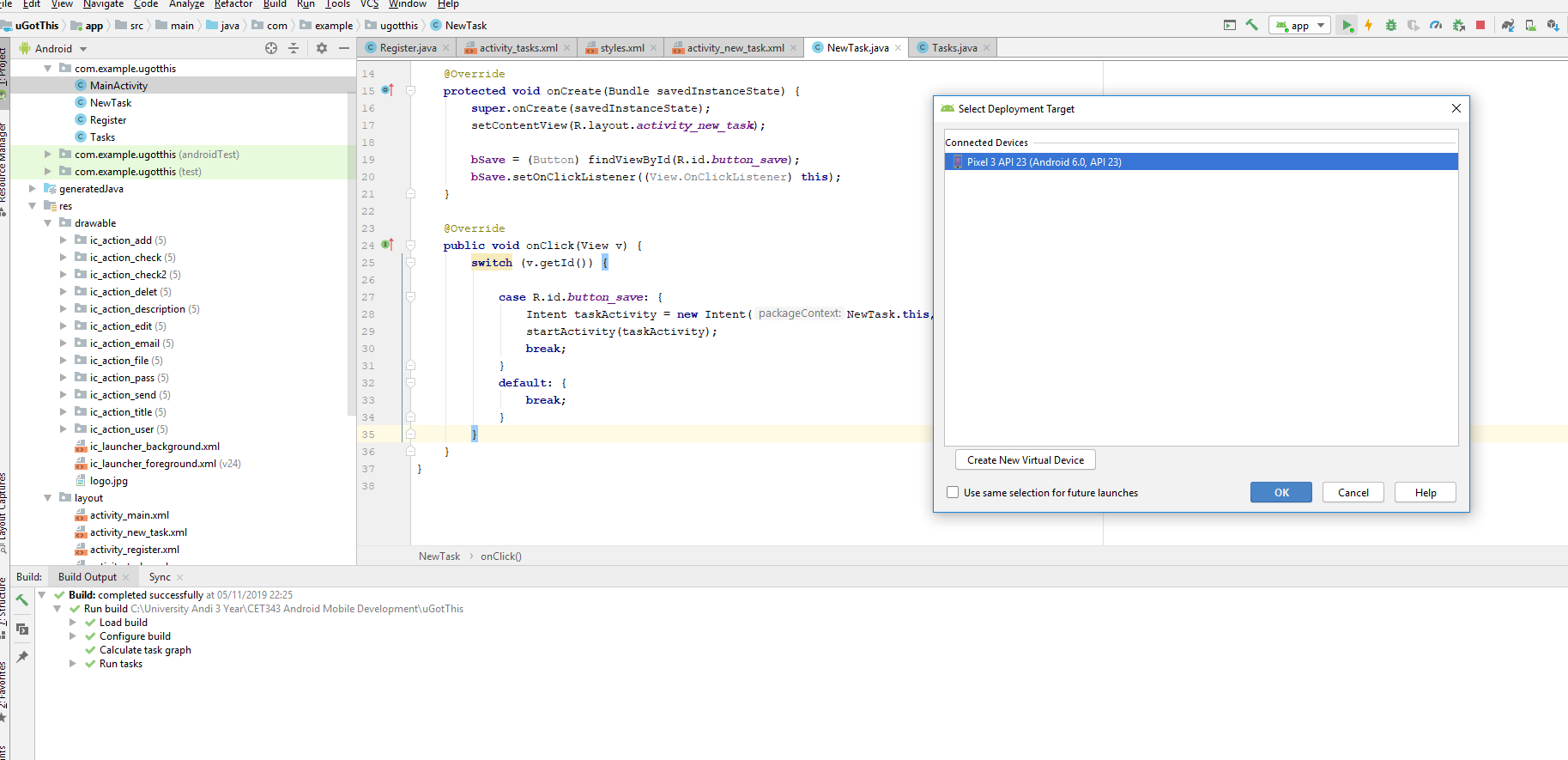Click the Create New Virtual Device button
Viewport: 1568px width, 760px height.
(1025, 460)
